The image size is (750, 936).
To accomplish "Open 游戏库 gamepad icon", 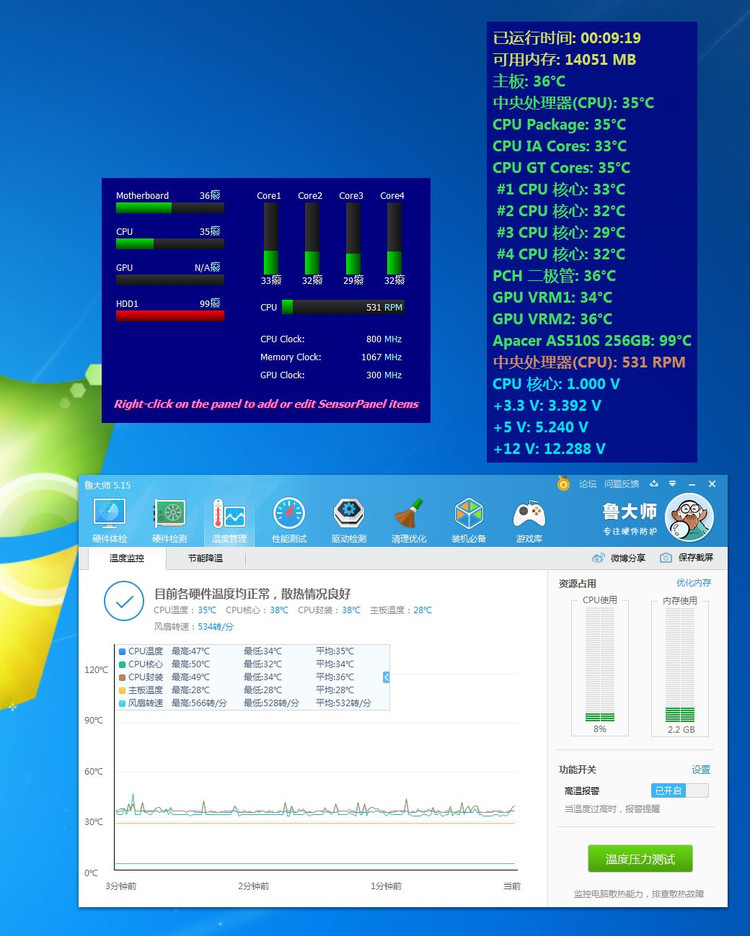I will pyautogui.click(x=529, y=519).
